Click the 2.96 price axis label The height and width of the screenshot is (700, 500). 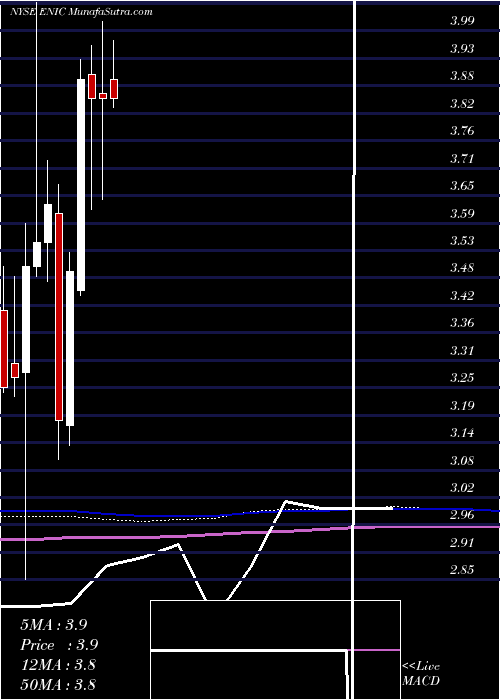[462, 516]
